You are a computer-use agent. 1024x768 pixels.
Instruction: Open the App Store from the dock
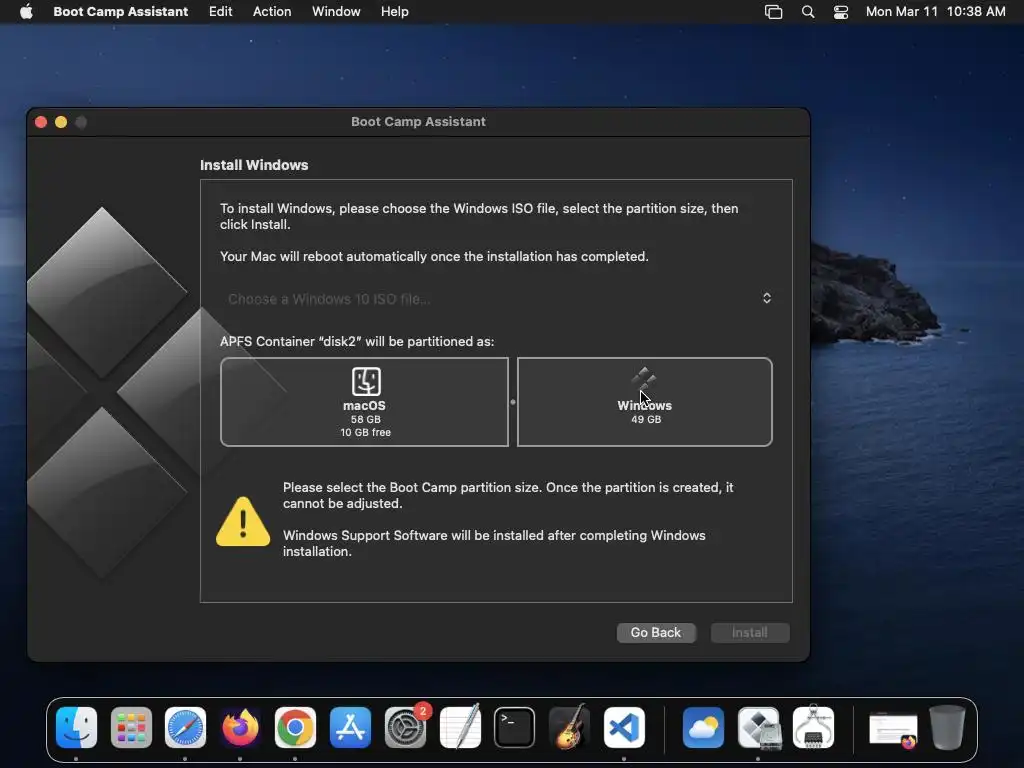pyautogui.click(x=350, y=728)
